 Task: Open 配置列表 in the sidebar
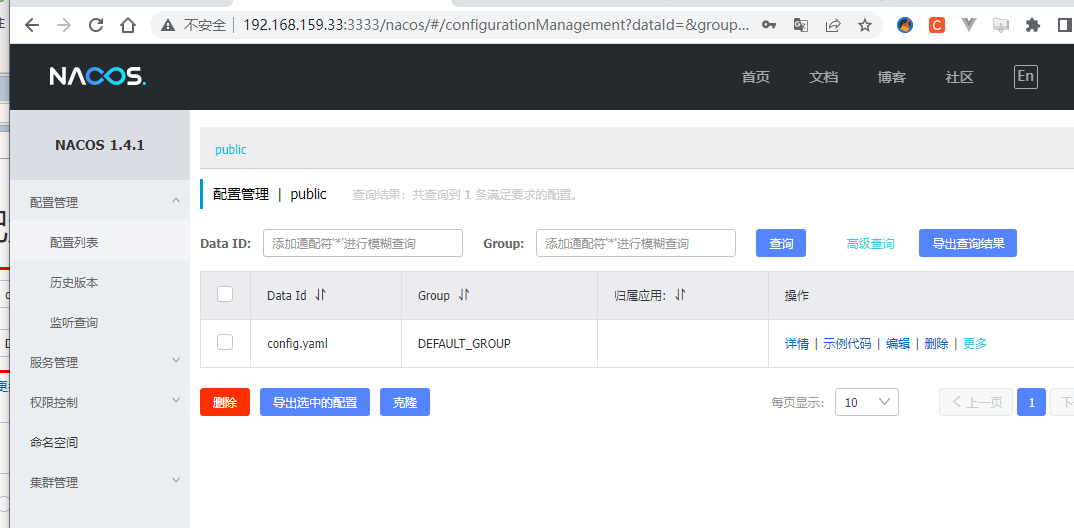74,242
